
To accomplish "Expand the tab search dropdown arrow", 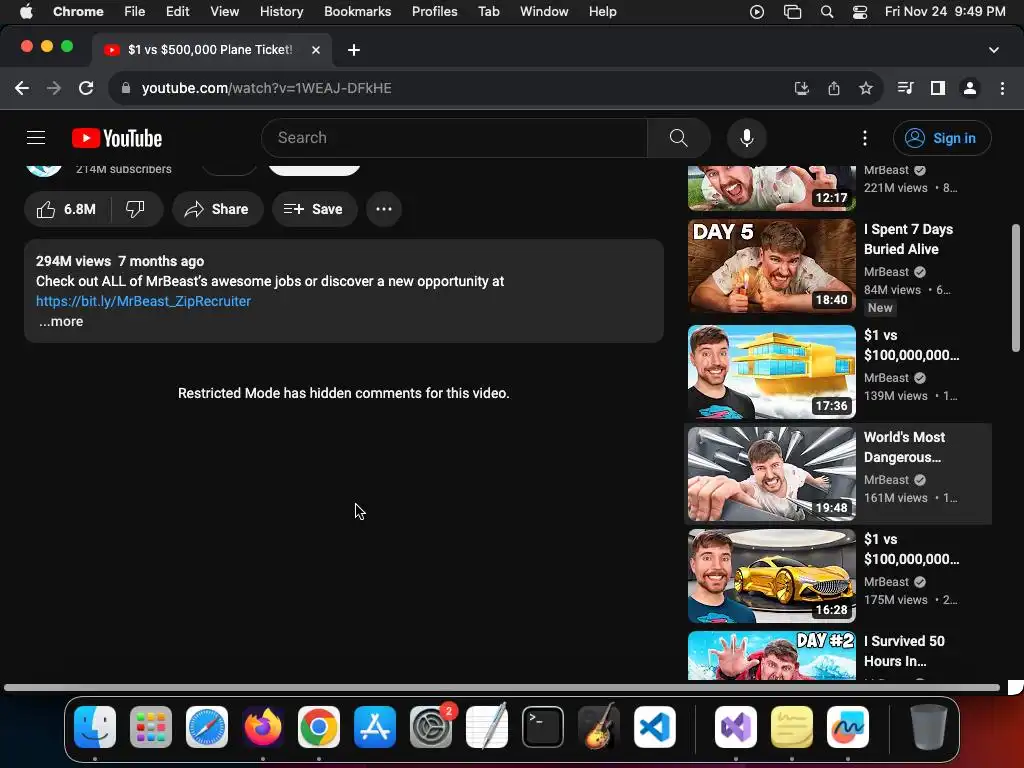I will (994, 50).
